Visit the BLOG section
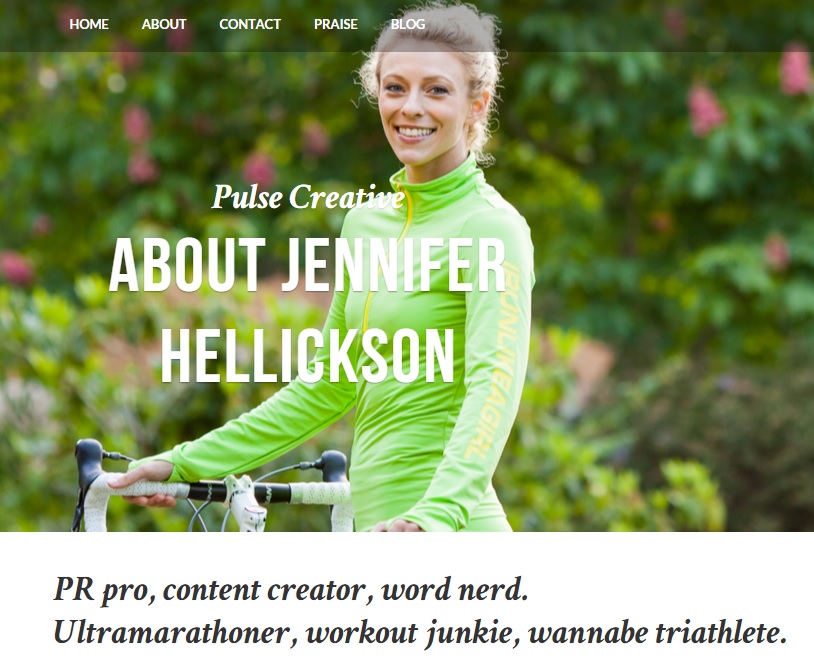The width and height of the screenshot is (814, 666). (x=408, y=24)
